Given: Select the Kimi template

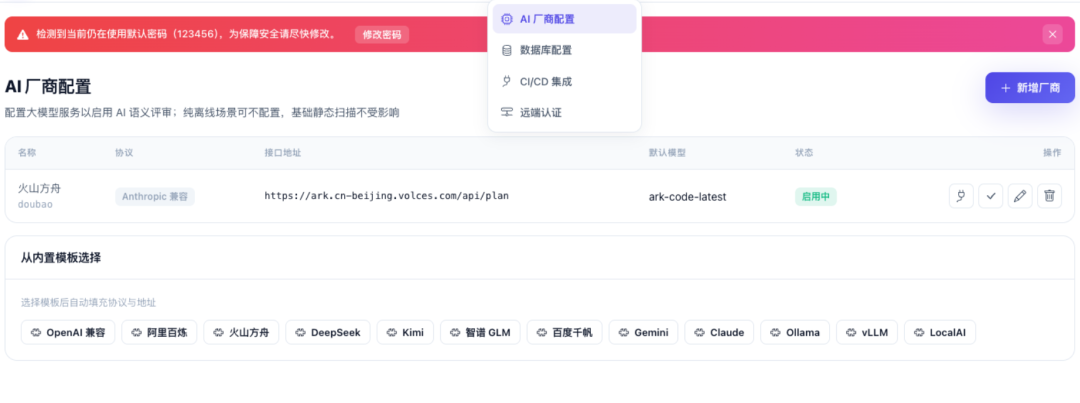Looking at the screenshot, I should click(405, 333).
